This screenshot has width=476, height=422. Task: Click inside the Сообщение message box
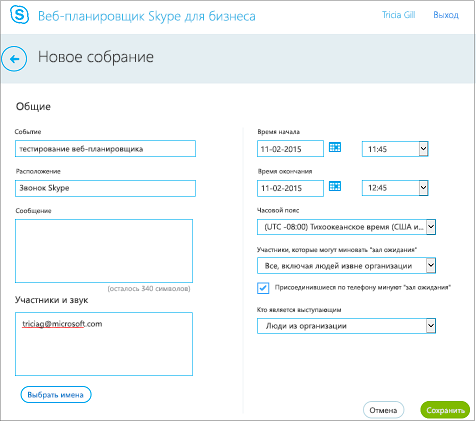[x=104, y=251]
